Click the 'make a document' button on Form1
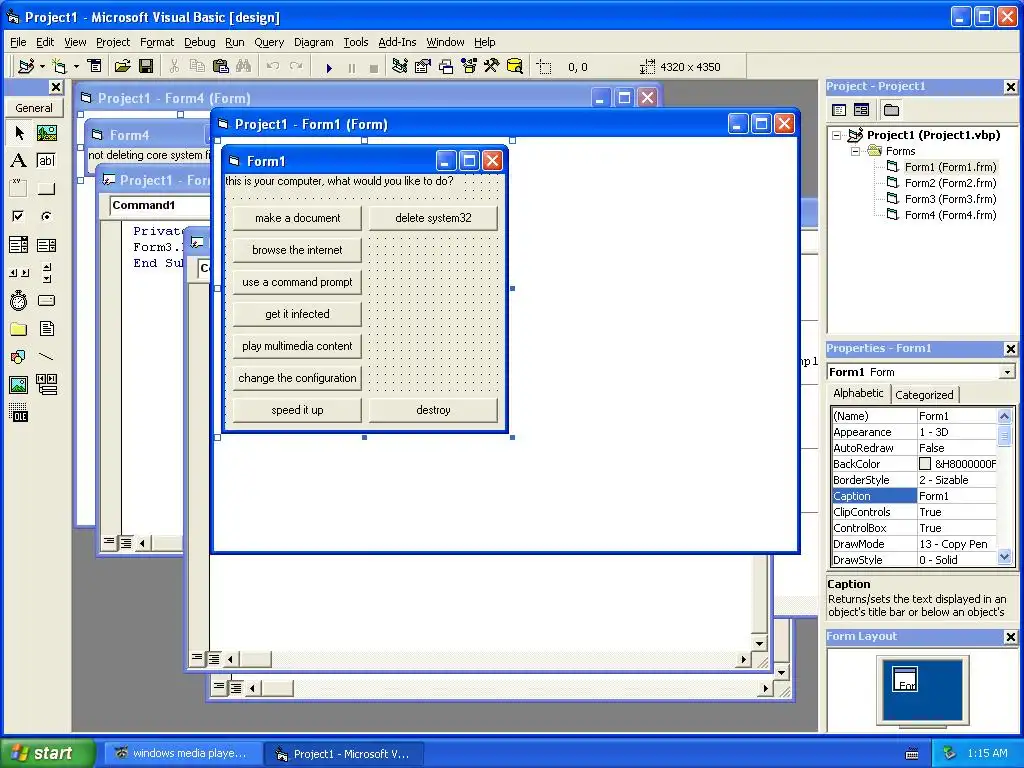The height and width of the screenshot is (768, 1024). point(297,218)
